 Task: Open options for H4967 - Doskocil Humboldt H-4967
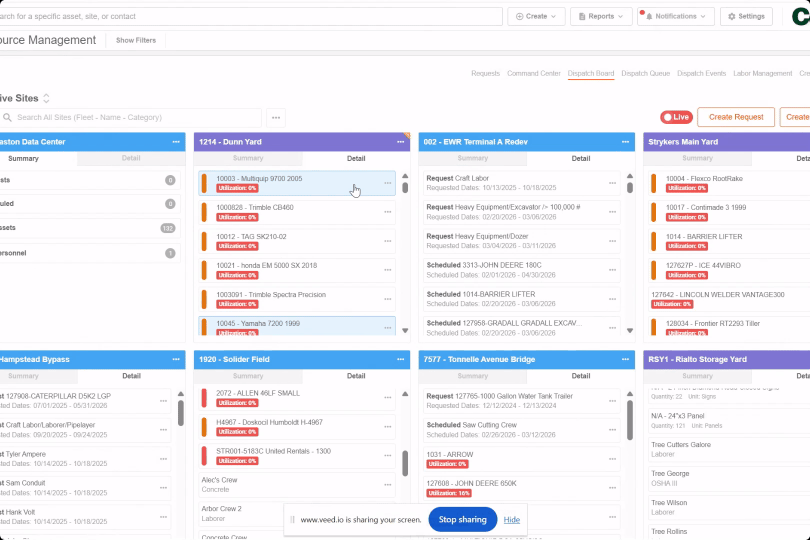pos(387,427)
